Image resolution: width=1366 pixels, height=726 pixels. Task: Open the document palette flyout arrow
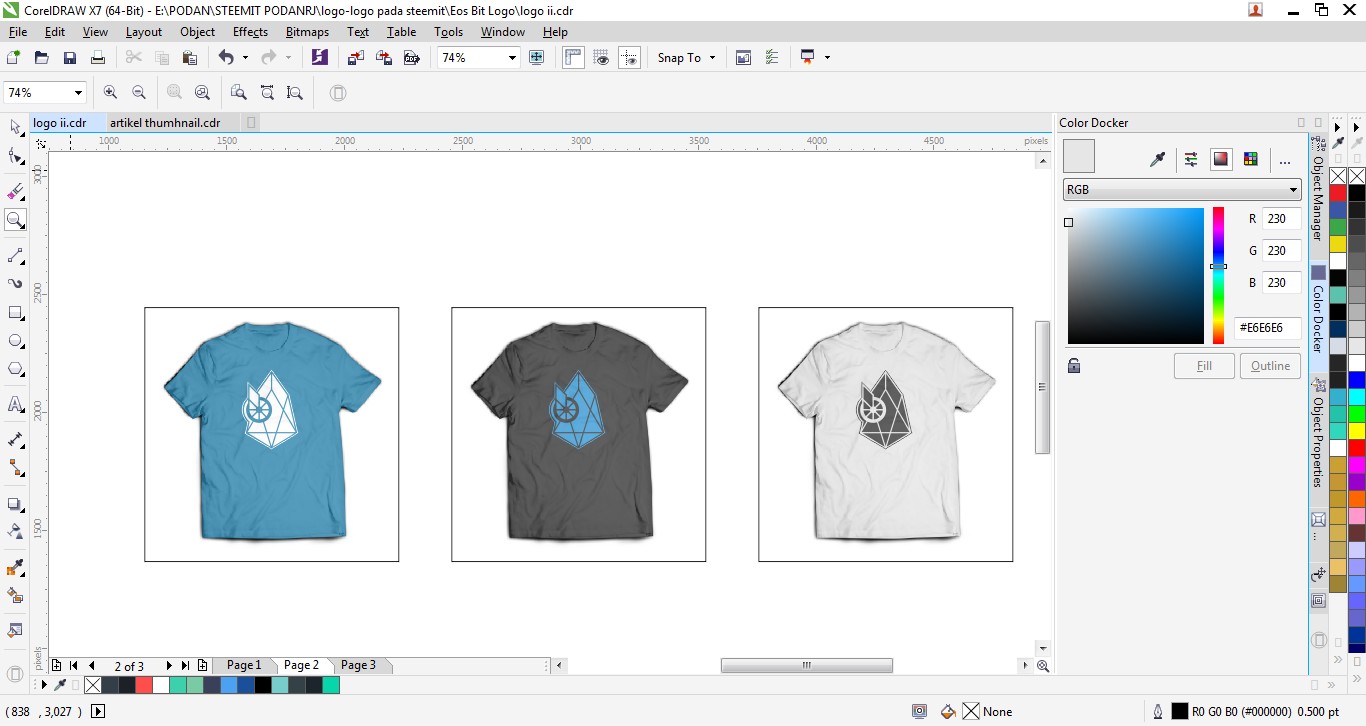point(43,685)
